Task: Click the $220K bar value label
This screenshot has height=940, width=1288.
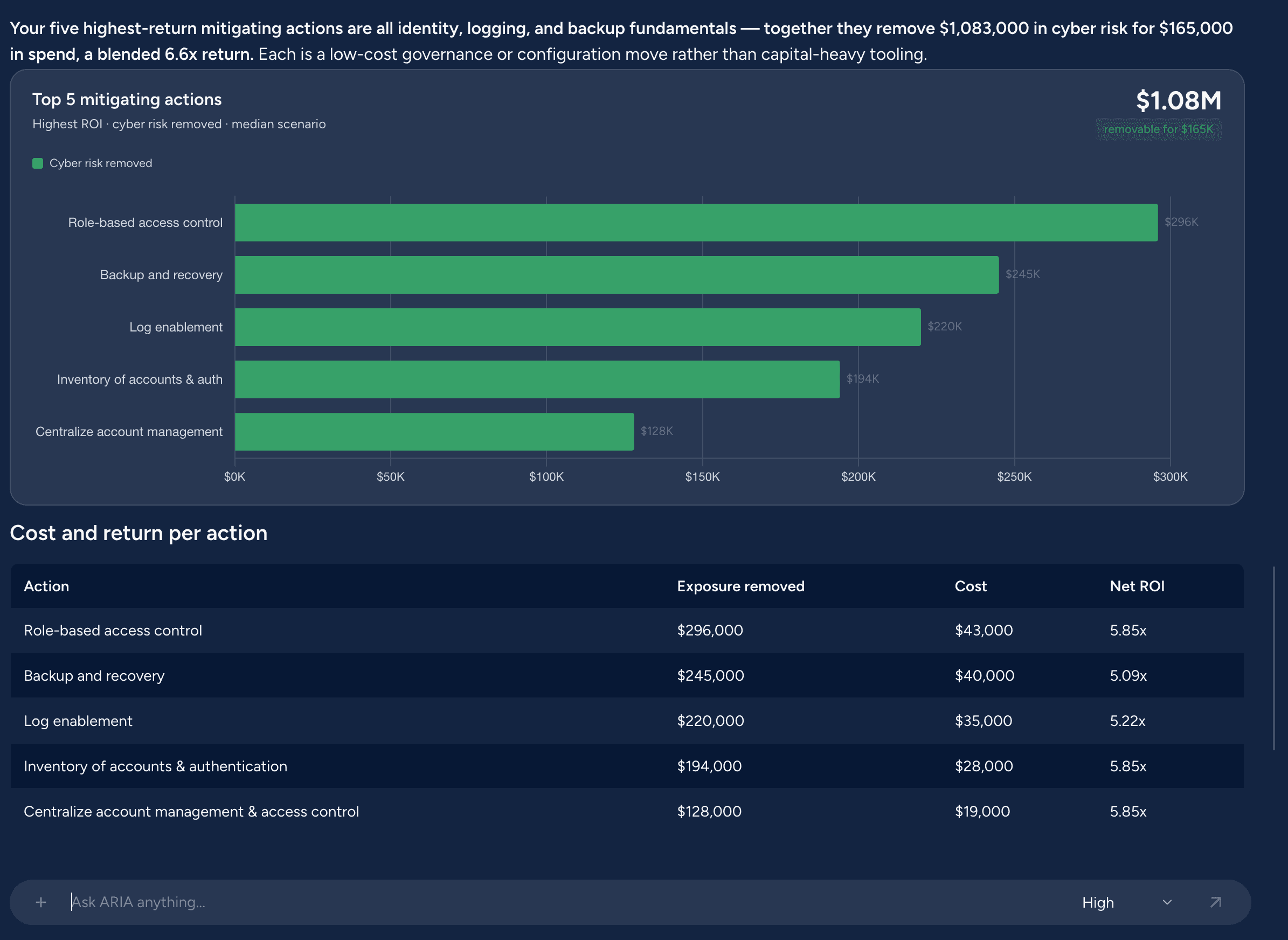Action: (x=944, y=327)
